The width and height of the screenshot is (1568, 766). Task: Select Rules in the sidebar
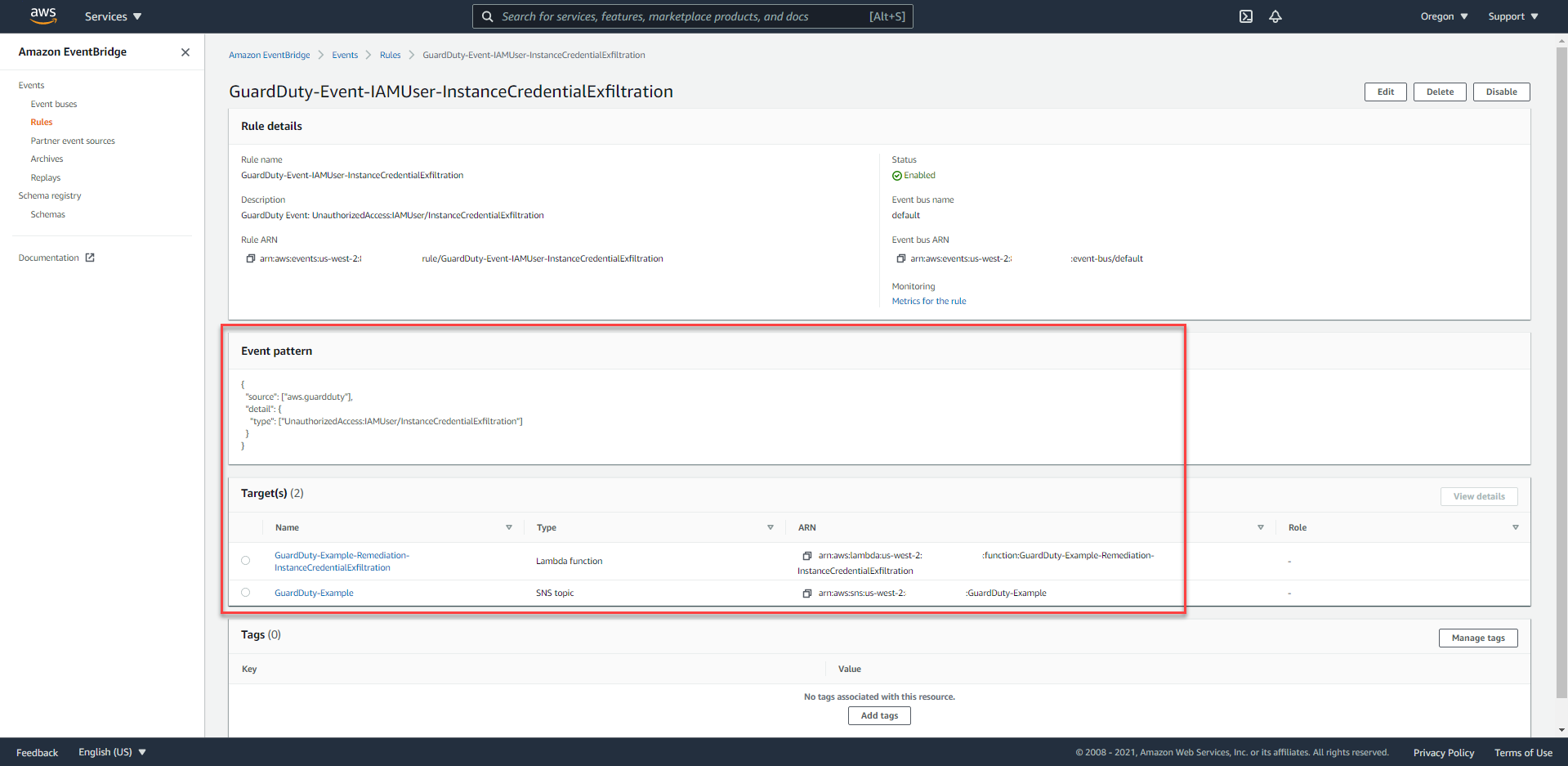tap(42, 122)
